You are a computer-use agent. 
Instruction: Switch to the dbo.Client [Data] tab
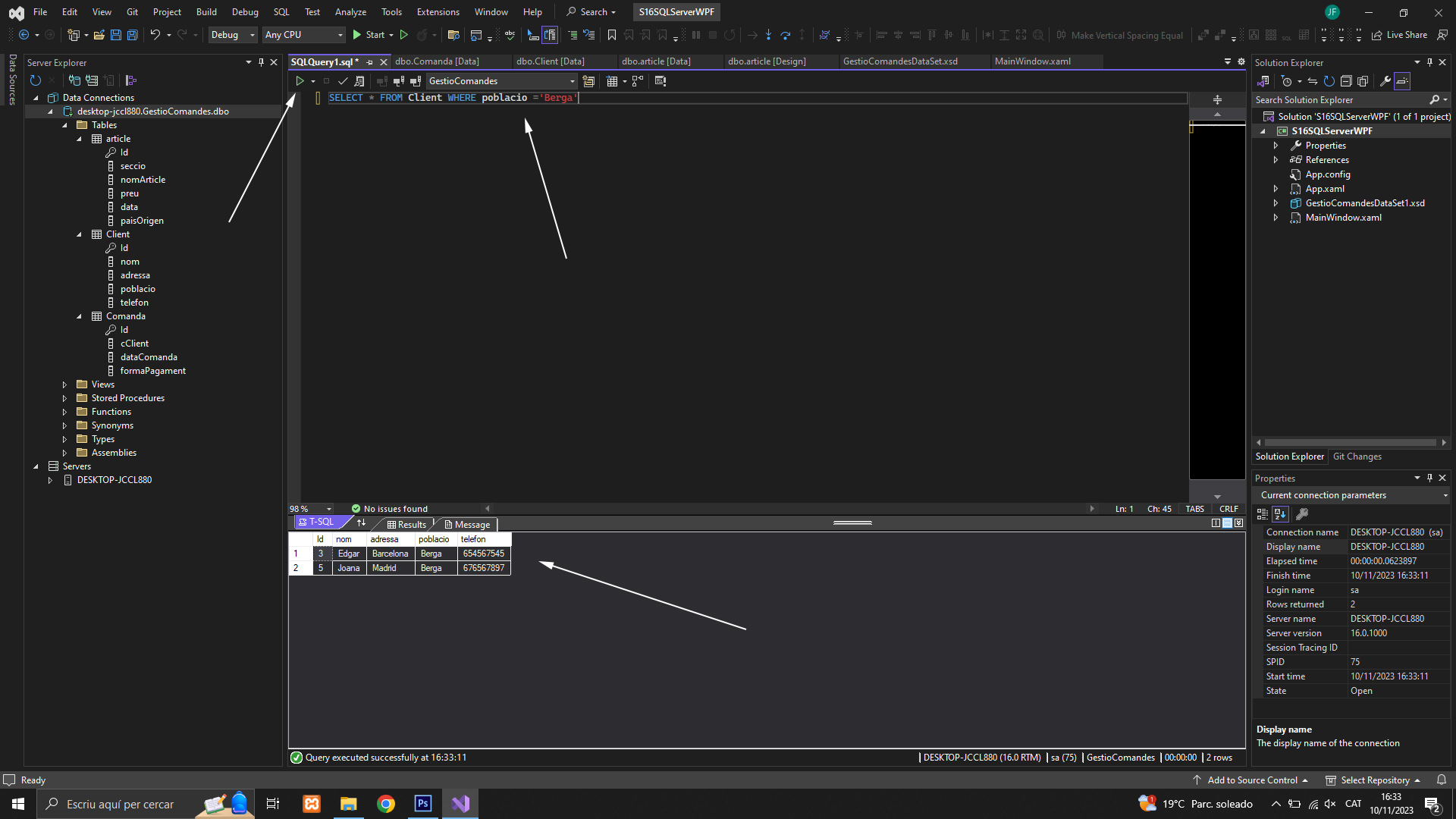click(550, 61)
